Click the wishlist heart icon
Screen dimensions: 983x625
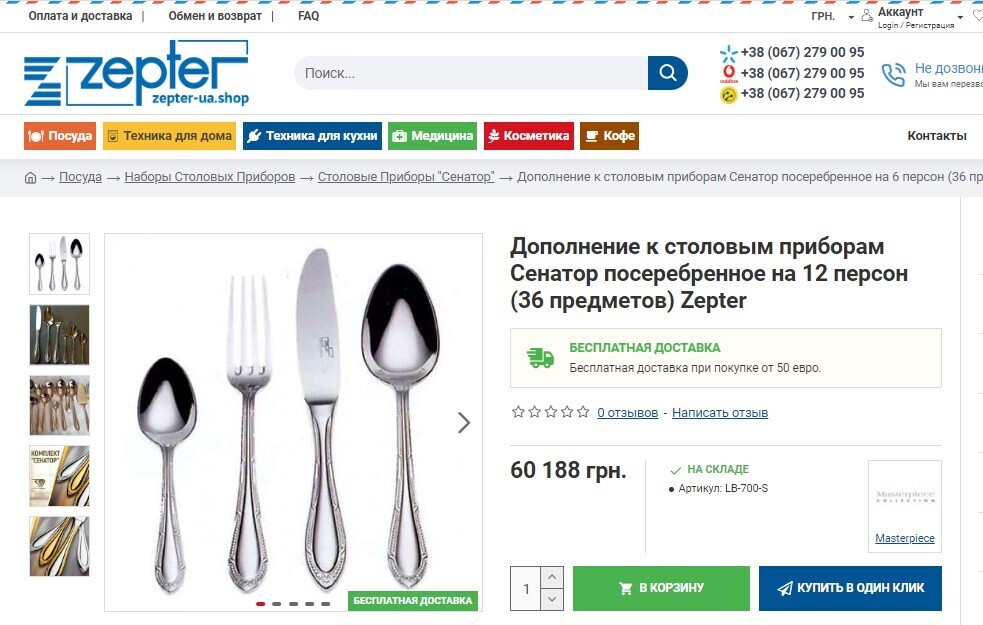[x=977, y=16]
